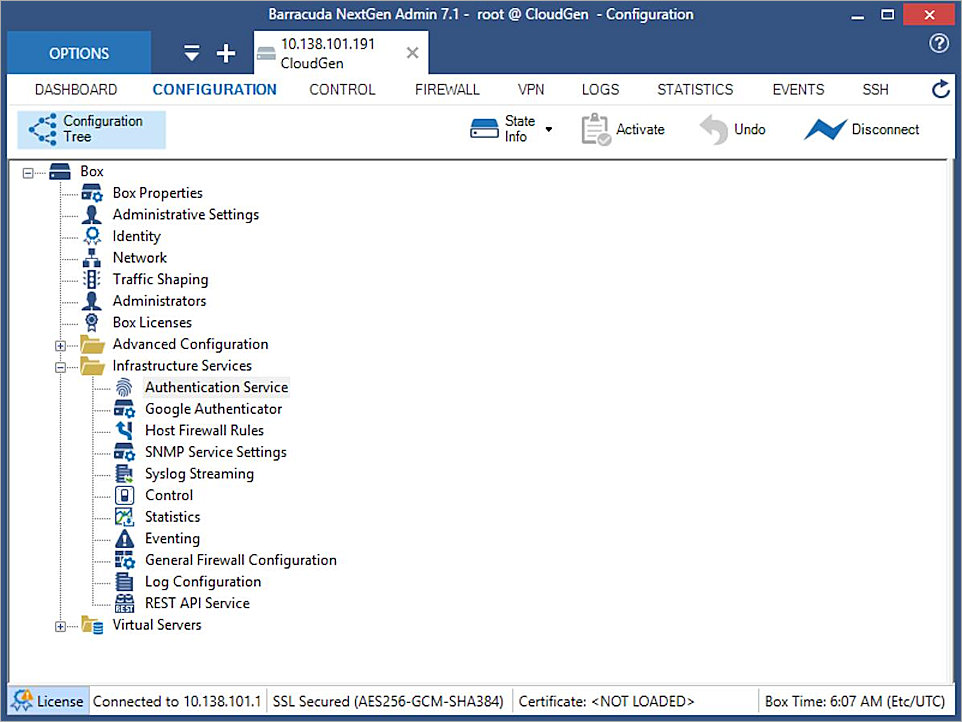Click the refresh icon beside SSH
Screen dimensions: 962x722
click(x=940, y=89)
